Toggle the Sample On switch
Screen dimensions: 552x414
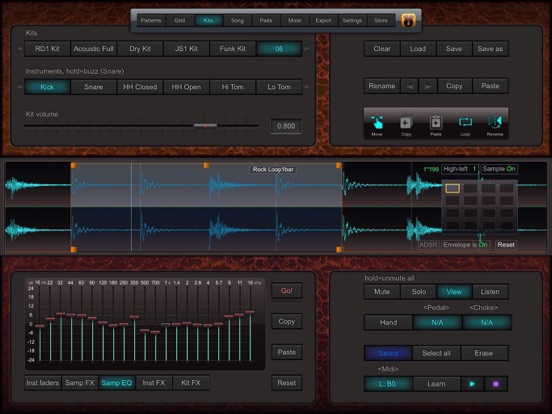pyautogui.click(x=499, y=169)
